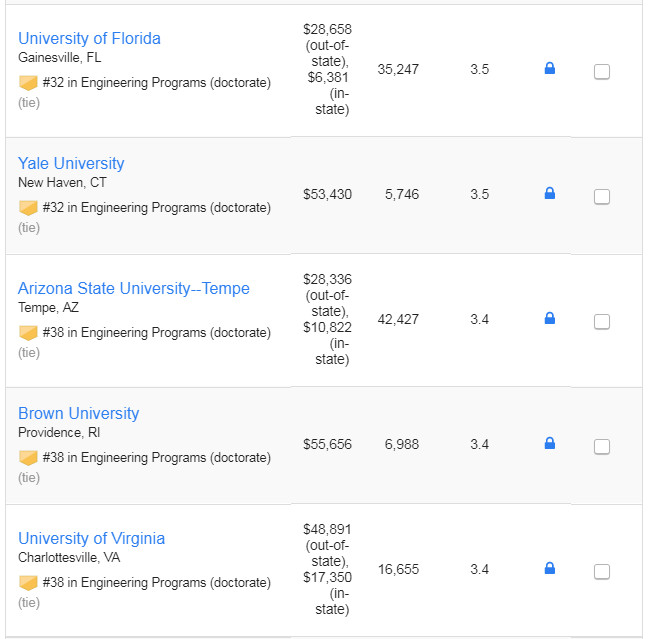The image size is (648, 639).
Task: Open the Arizona State University--Tempe link
Action: 133,289
